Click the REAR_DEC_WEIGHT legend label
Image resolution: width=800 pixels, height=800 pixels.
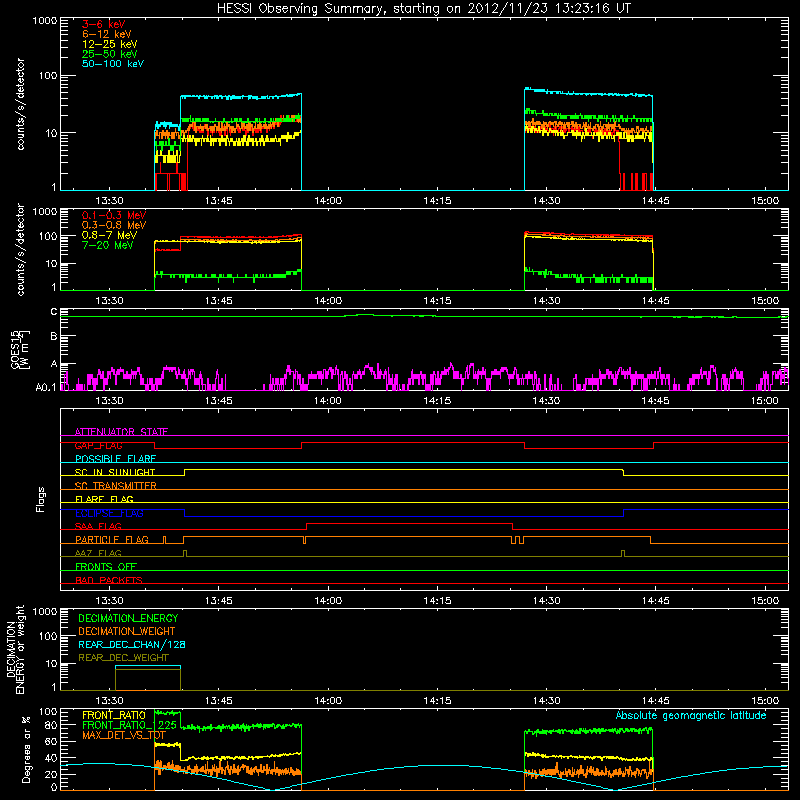pos(123,658)
